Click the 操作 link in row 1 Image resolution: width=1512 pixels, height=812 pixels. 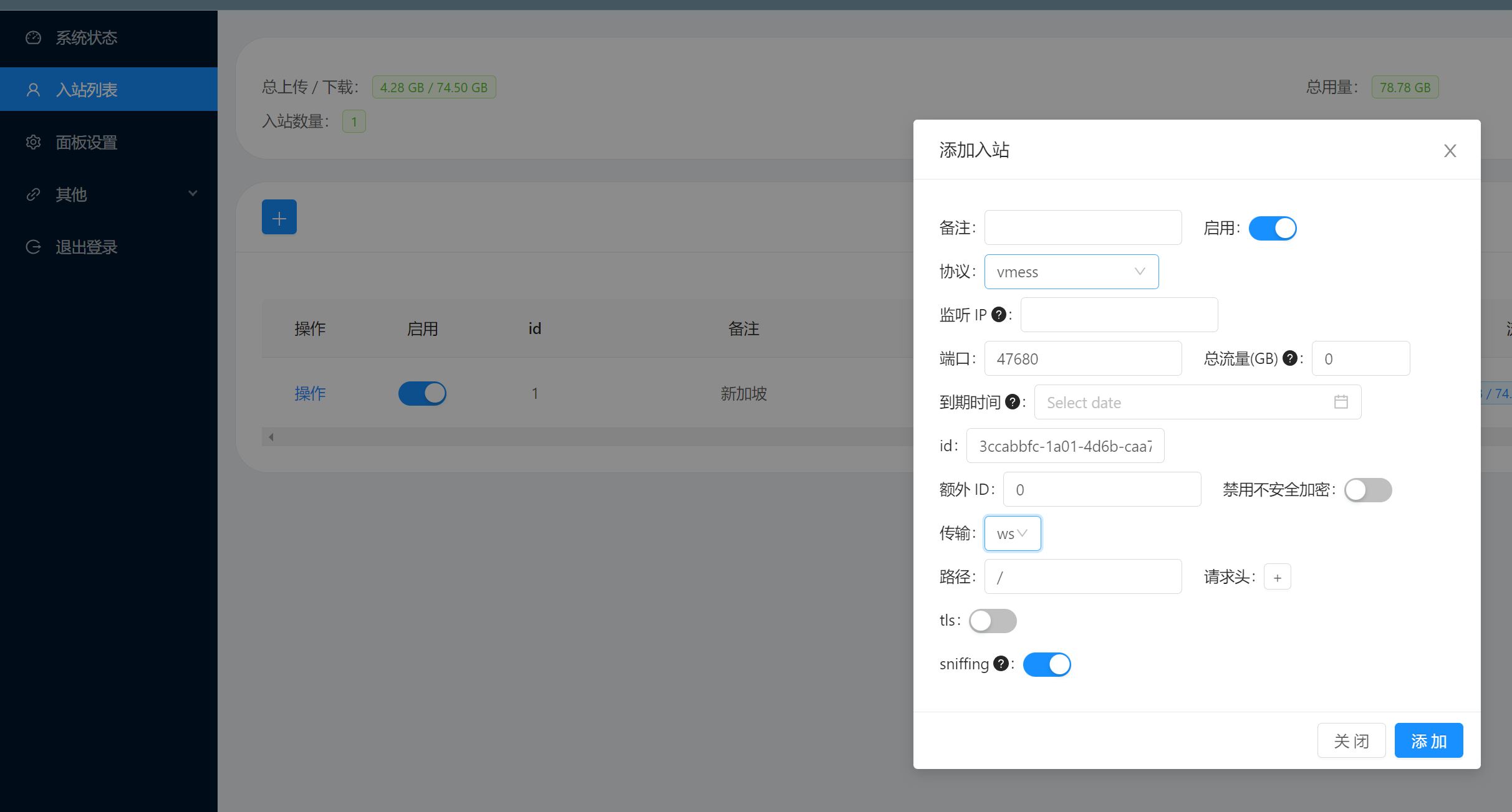tap(310, 393)
